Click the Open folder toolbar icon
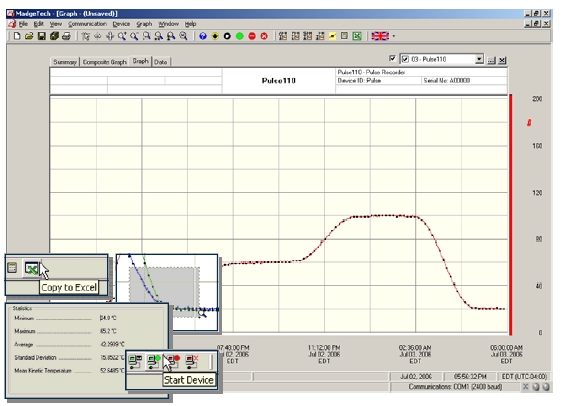564x406 pixels. (29, 36)
